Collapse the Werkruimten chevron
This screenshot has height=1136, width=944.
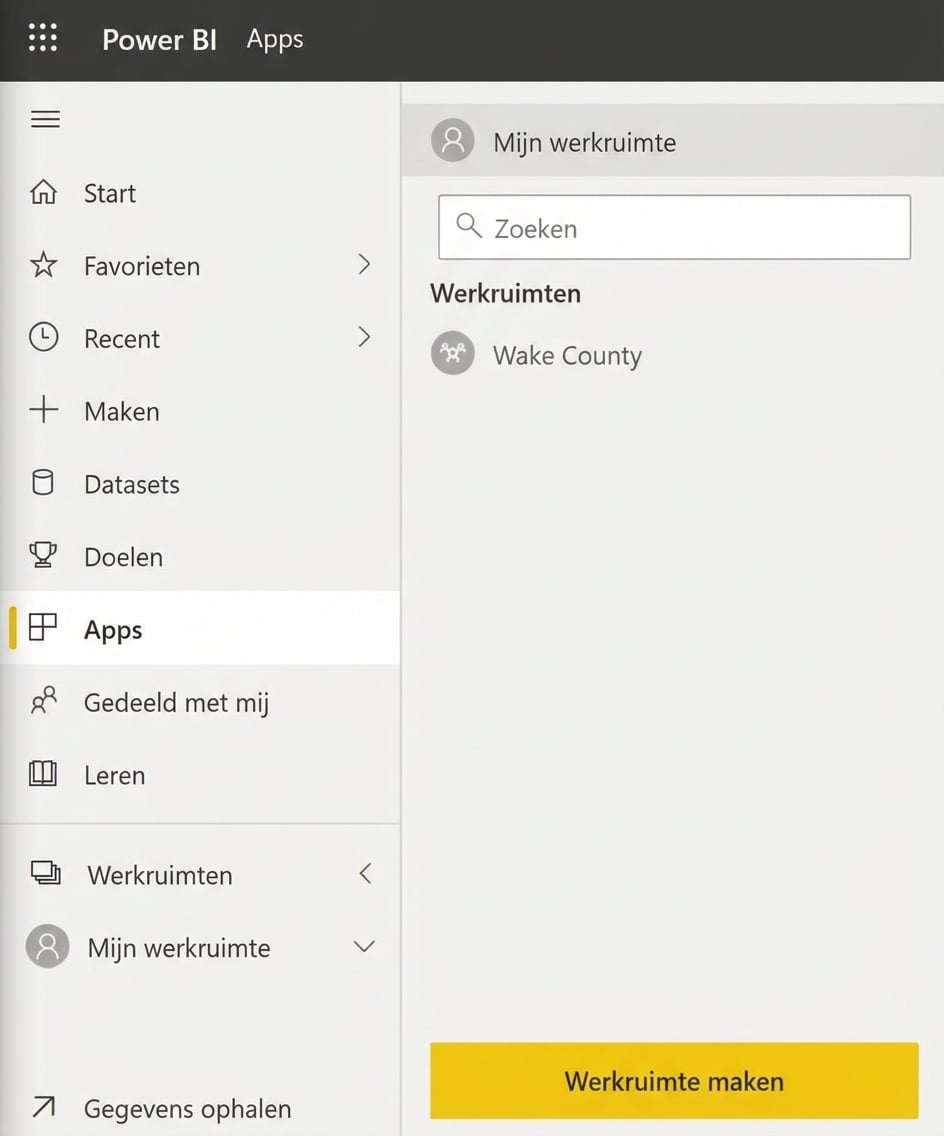pyautogui.click(x=364, y=873)
